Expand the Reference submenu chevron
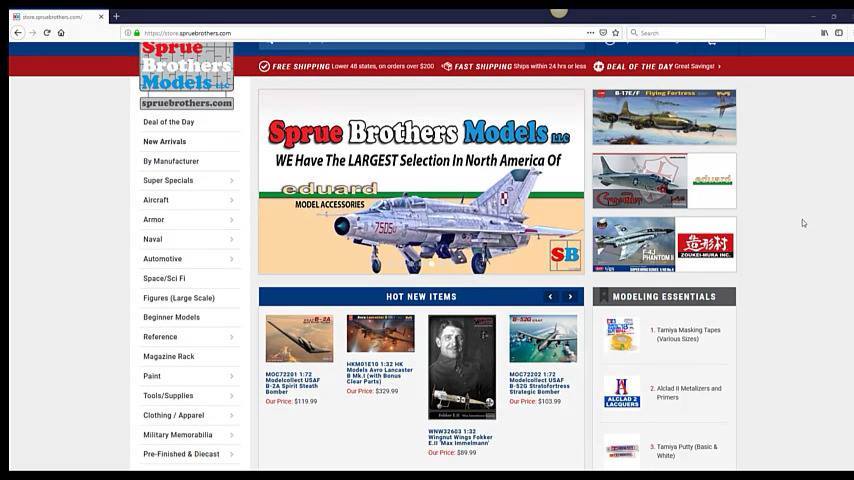The height and width of the screenshot is (480, 854). [x=231, y=337]
